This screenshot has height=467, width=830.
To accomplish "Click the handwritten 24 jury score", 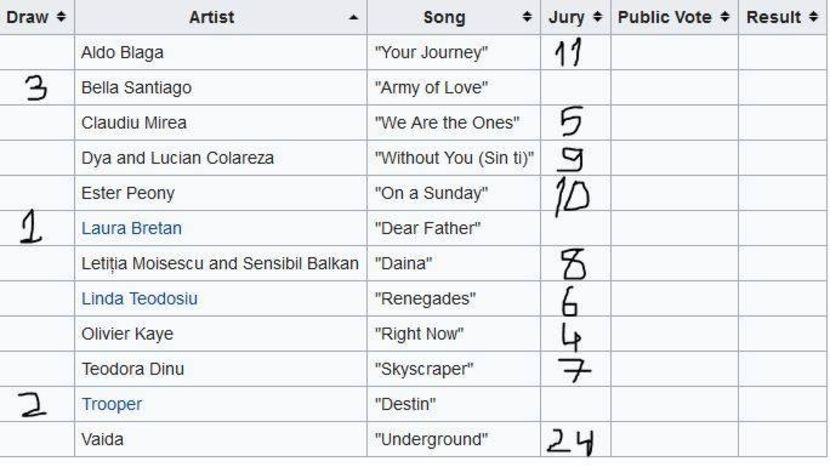I will click(x=572, y=440).
